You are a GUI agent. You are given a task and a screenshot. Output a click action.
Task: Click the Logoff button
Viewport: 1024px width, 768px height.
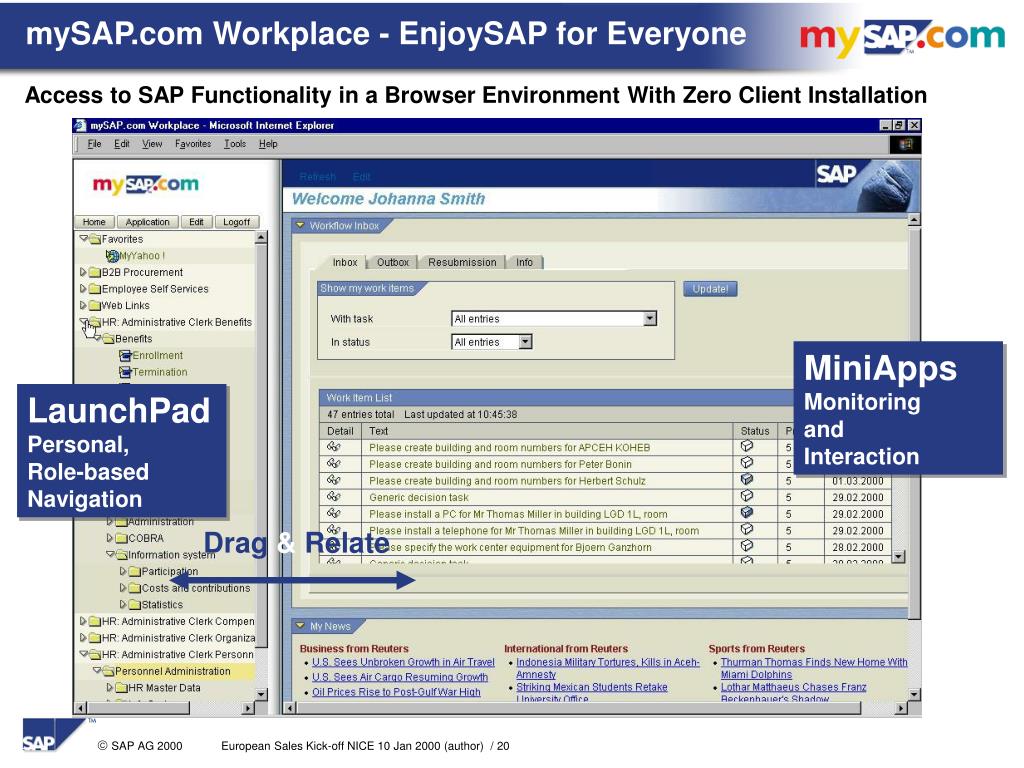click(236, 222)
